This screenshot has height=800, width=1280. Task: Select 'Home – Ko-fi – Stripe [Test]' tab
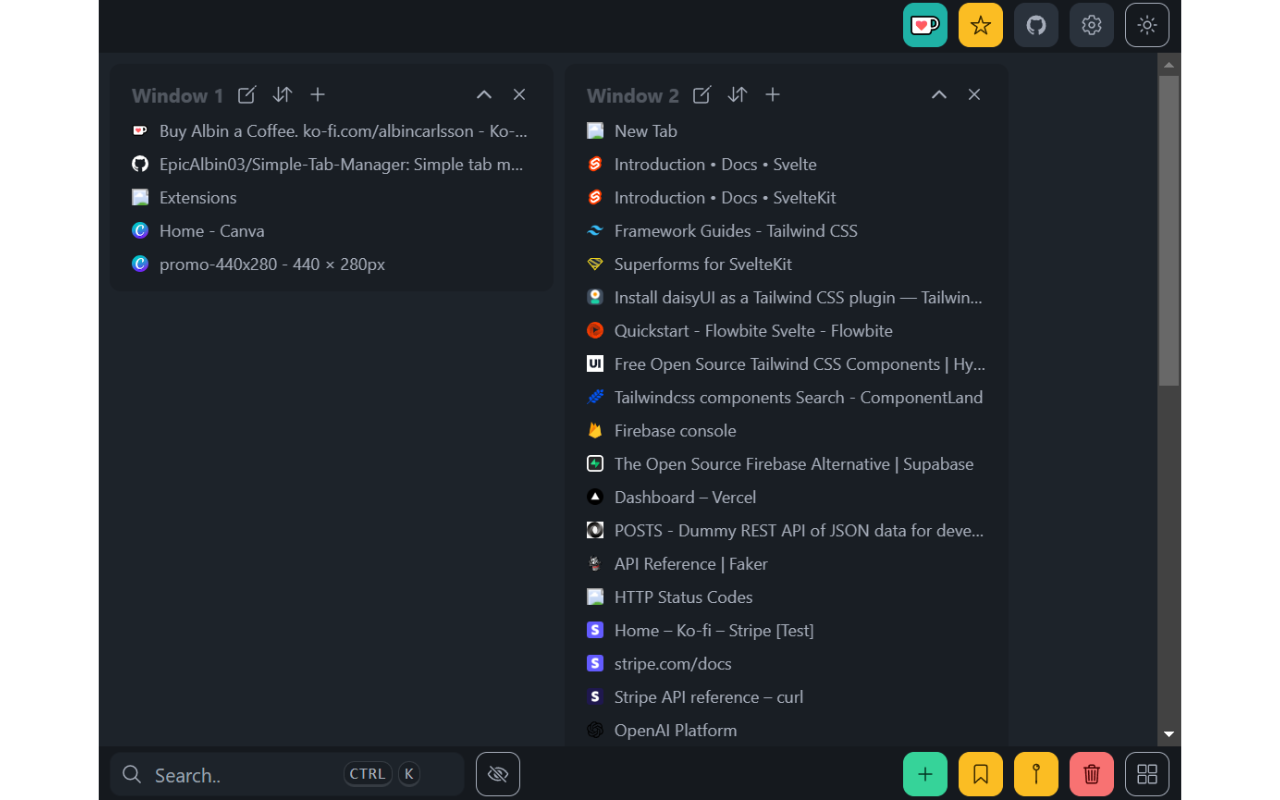point(786,630)
